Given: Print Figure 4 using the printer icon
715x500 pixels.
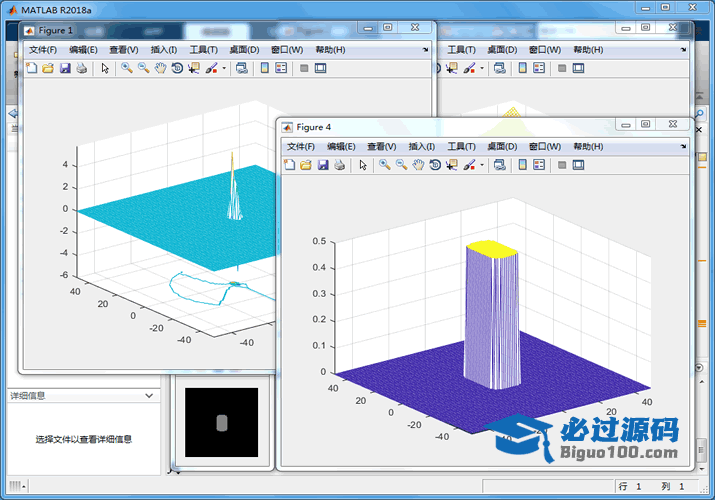Looking at the screenshot, I should (x=340, y=165).
